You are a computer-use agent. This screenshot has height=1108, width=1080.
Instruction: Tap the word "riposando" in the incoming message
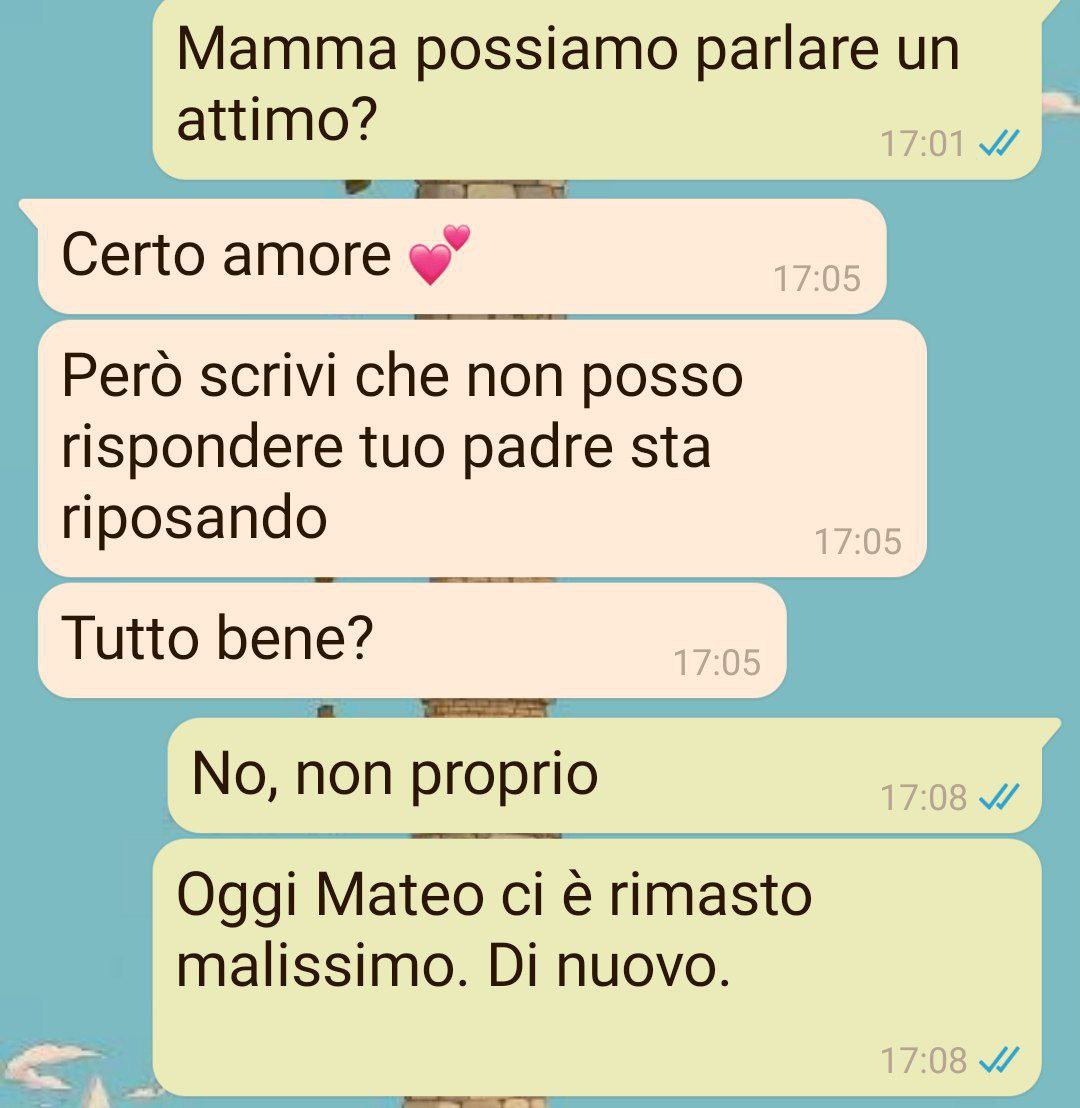point(194,517)
